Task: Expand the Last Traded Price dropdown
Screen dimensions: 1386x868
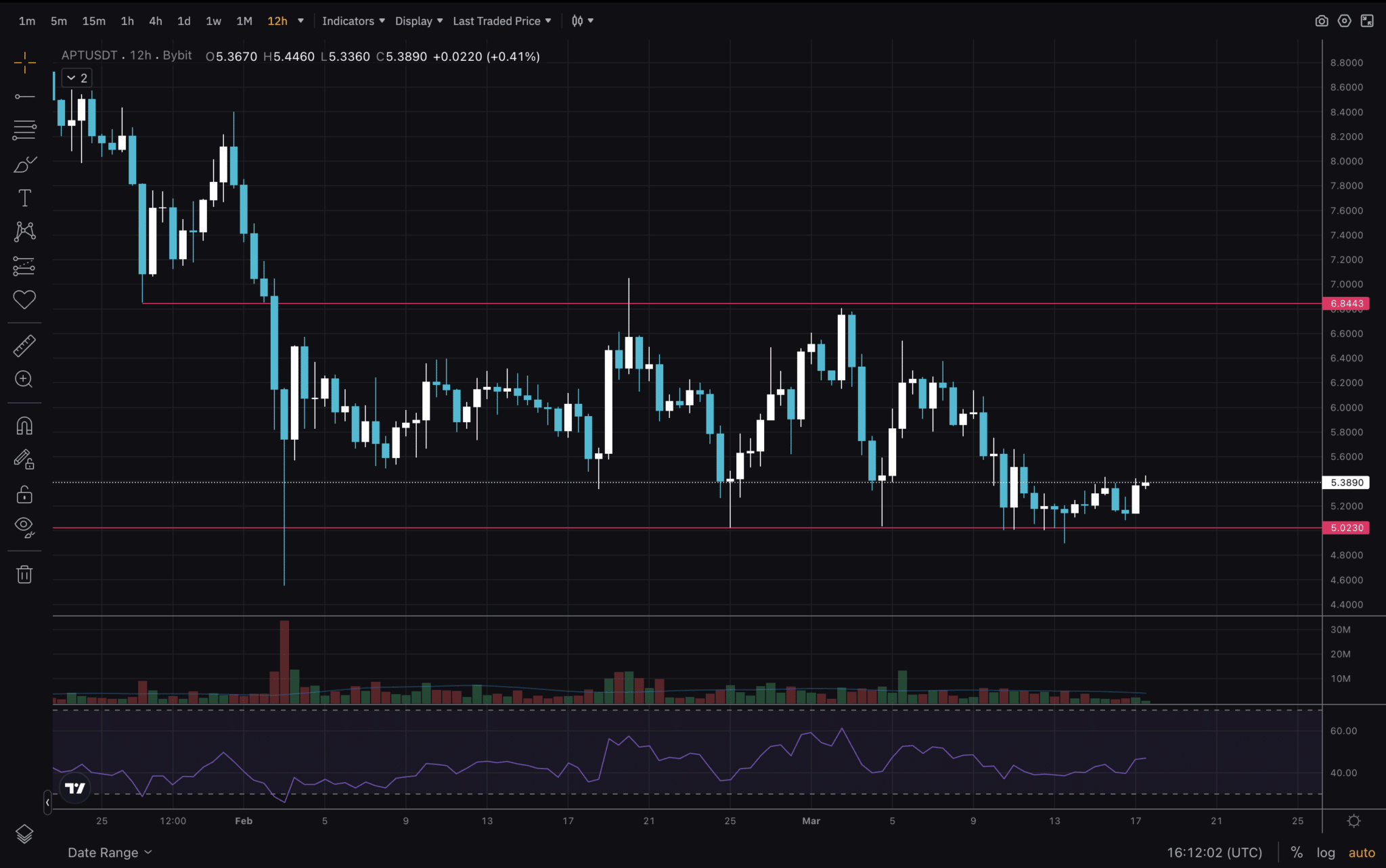Action: [501, 21]
